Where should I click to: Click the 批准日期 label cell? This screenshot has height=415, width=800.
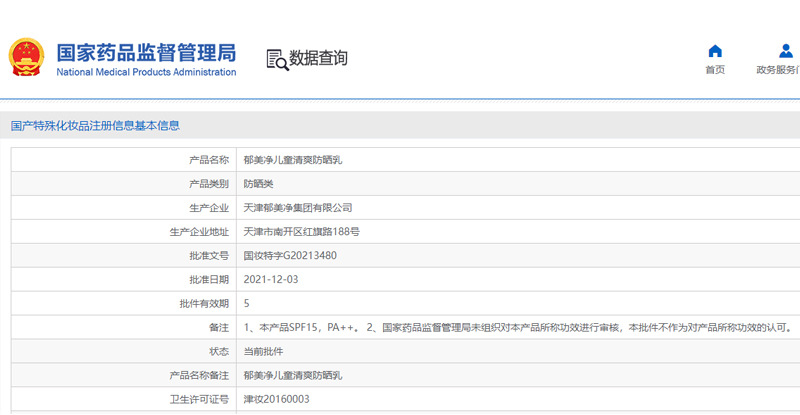124,280
